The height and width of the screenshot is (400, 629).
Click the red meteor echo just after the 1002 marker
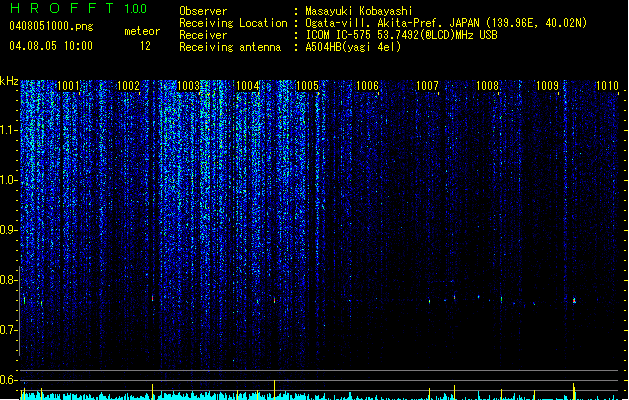[x=152, y=298]
